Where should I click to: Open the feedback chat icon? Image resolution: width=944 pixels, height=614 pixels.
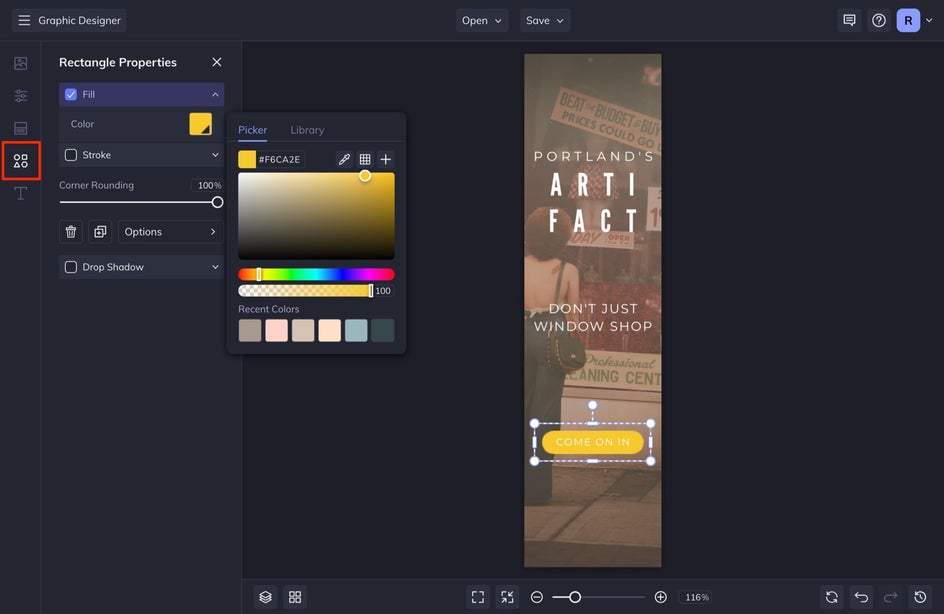pos(849,20)
